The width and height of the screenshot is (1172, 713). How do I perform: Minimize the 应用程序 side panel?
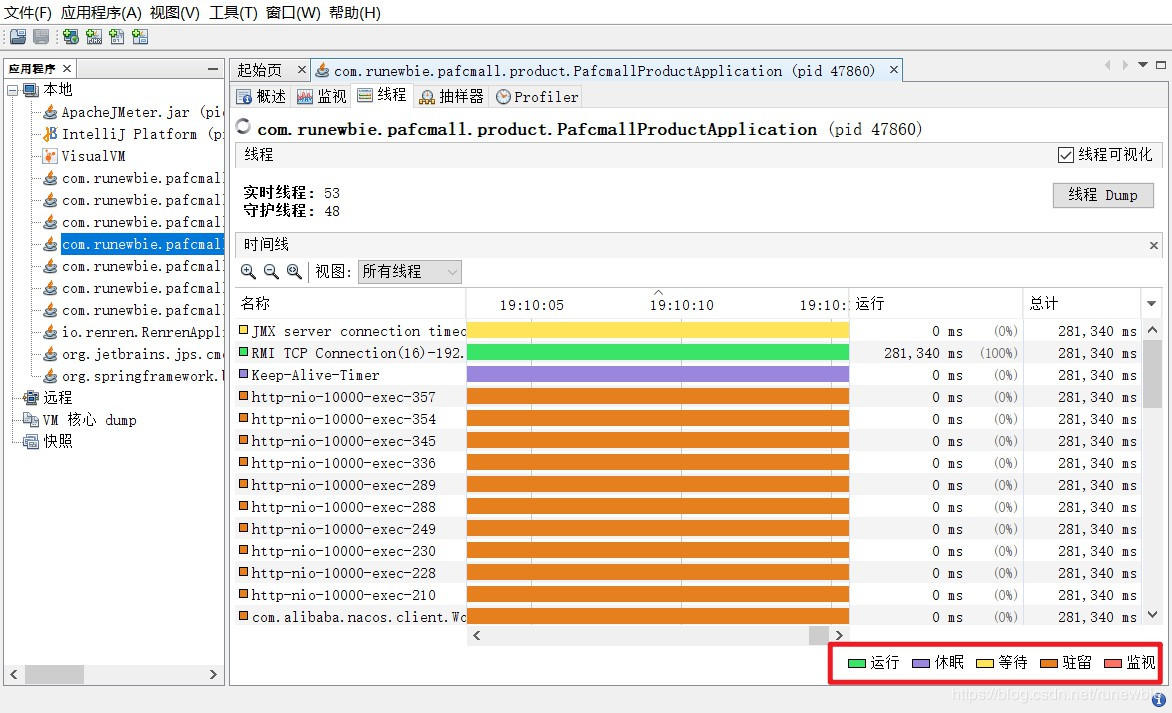click(213, 69)
